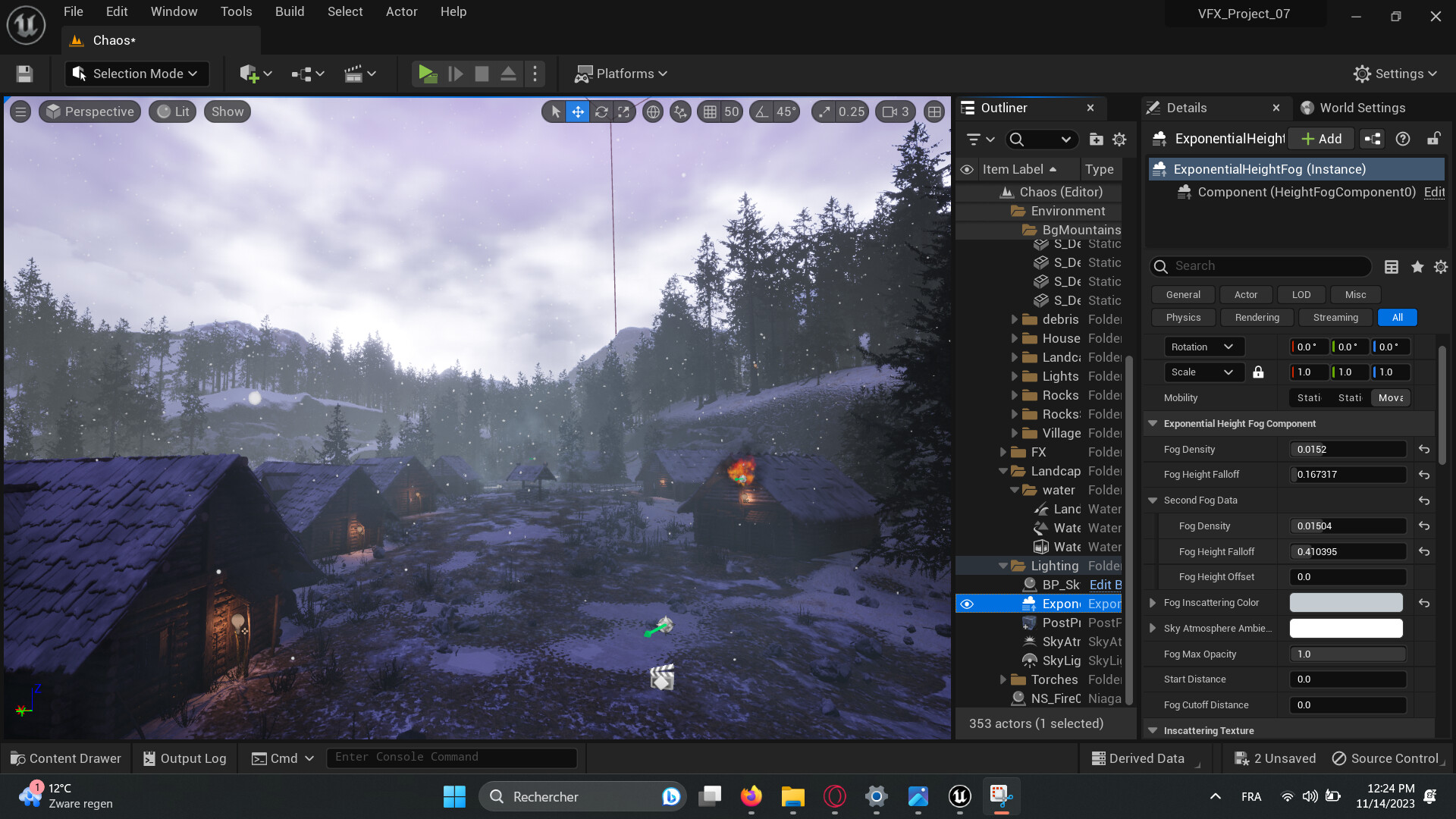Open the viewport layout grid icon
This screenshot has width=1456, height=819.
(x=935, y=111)
